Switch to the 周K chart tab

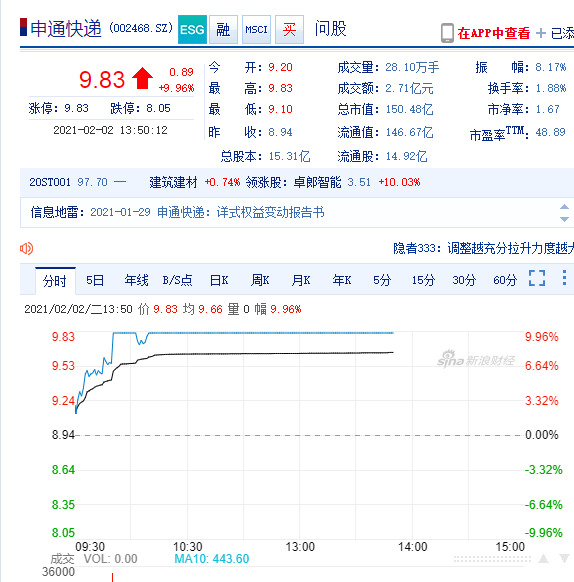260,280
